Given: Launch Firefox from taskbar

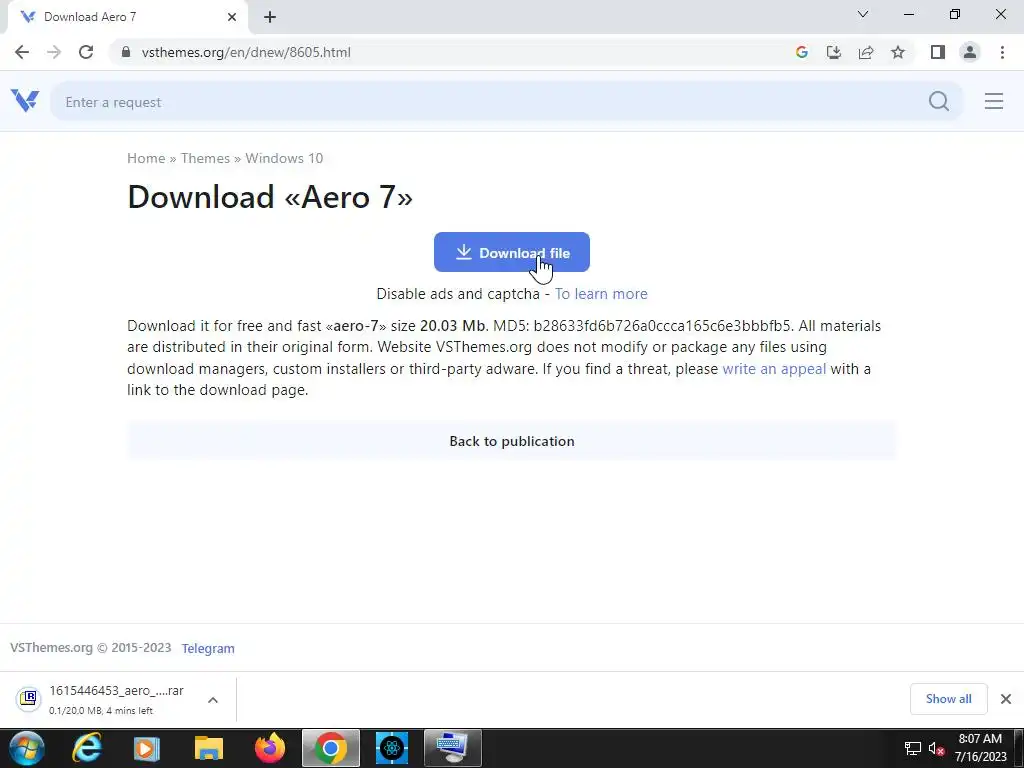Looking at the screenshot, I should click(270, 748).
